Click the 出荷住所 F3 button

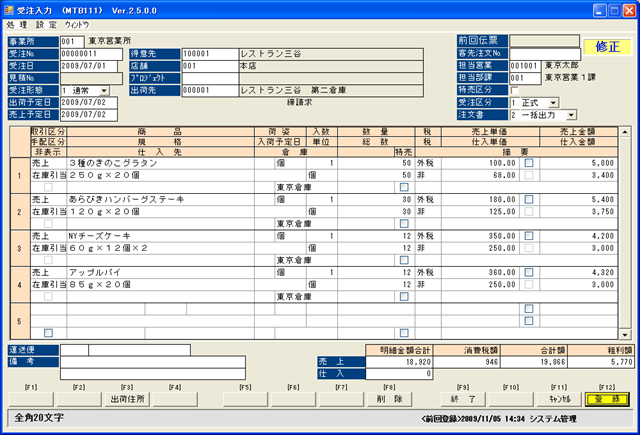coord(127,399)
